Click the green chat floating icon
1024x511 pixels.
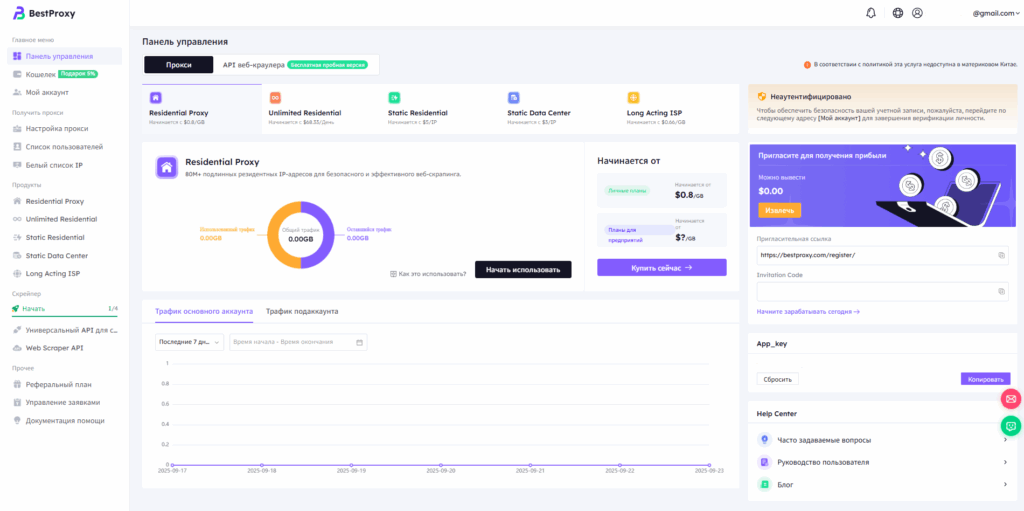click(x=1011, y=426)
